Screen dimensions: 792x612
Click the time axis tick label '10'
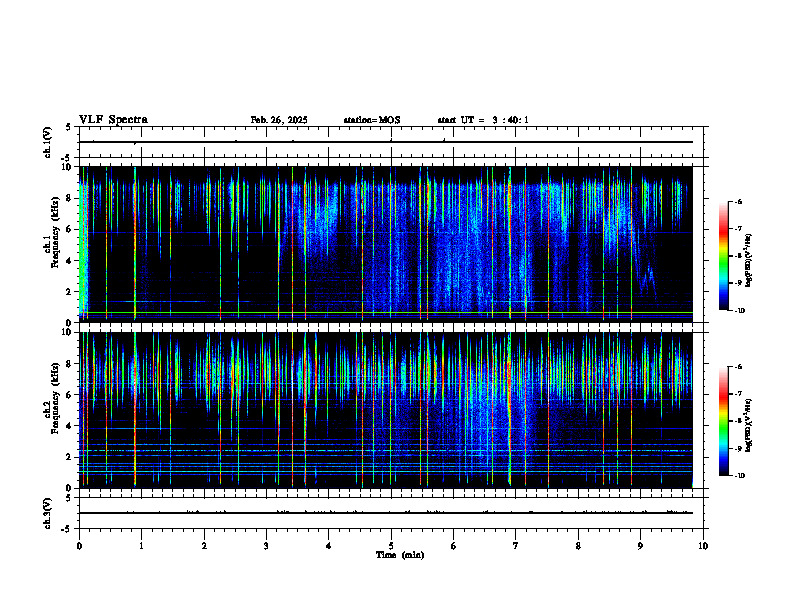coord(703,546)
